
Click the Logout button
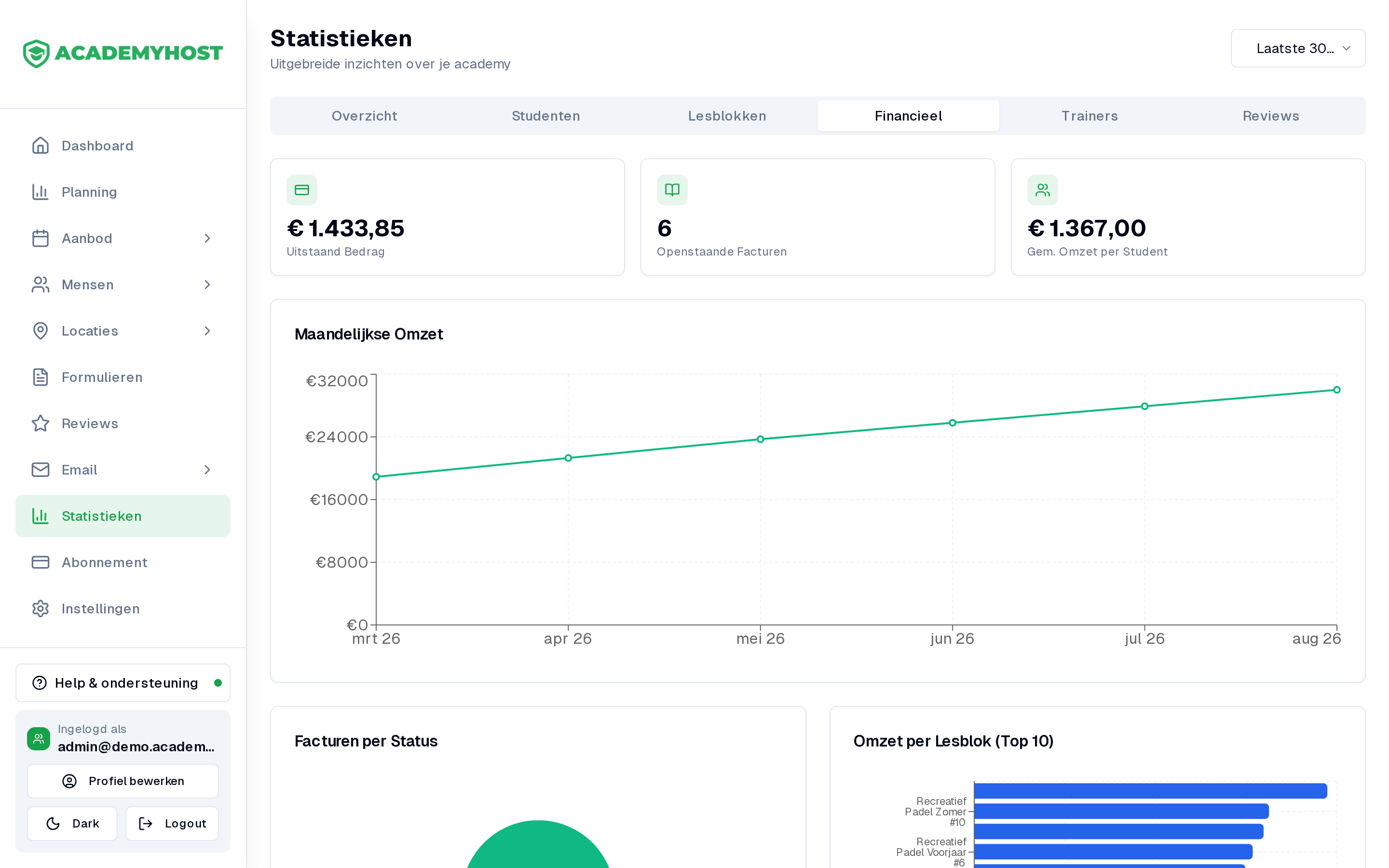point(172,824)
